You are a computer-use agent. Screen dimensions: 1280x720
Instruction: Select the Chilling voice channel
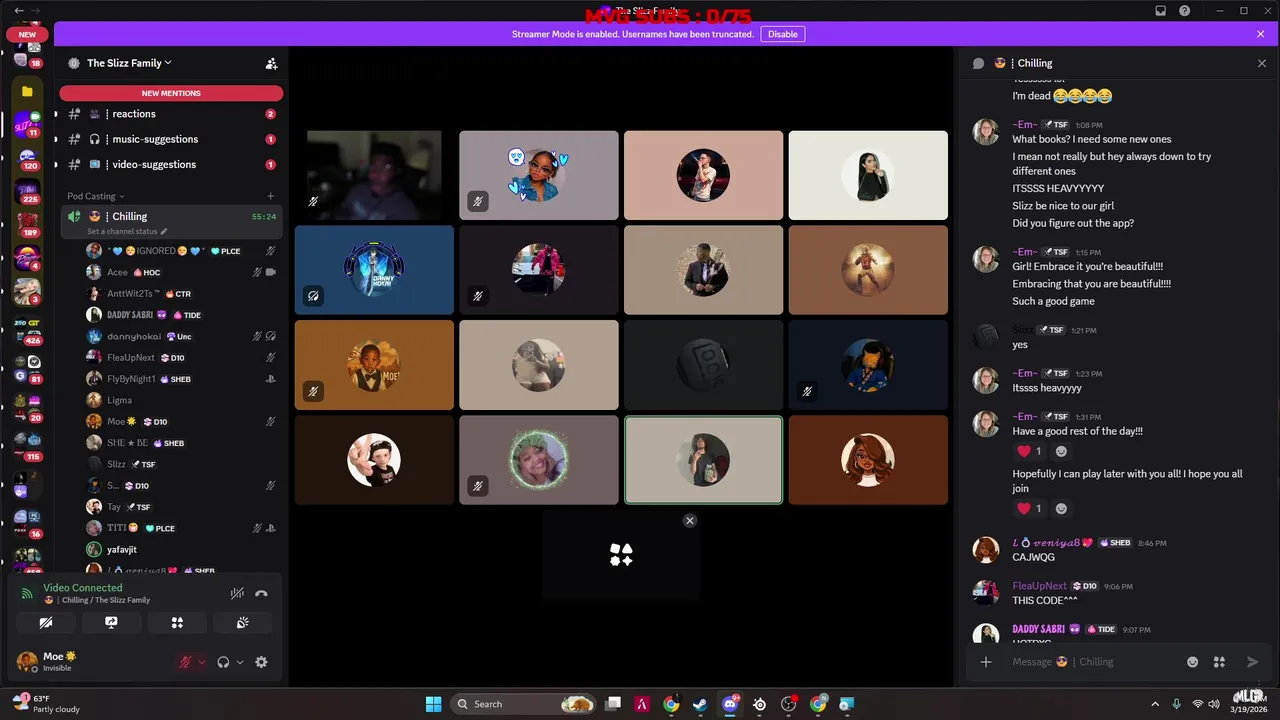pos(171,216)
